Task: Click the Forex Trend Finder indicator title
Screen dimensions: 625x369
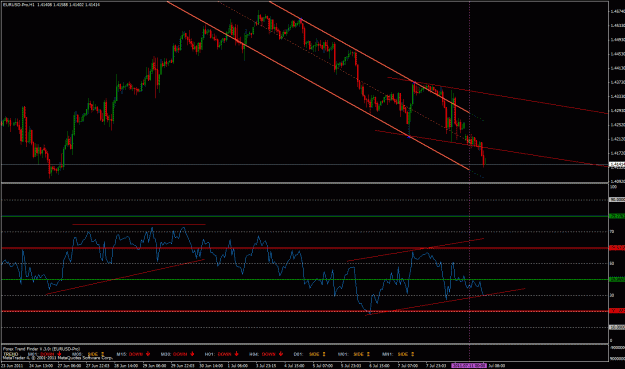Action: pos(41,349)
